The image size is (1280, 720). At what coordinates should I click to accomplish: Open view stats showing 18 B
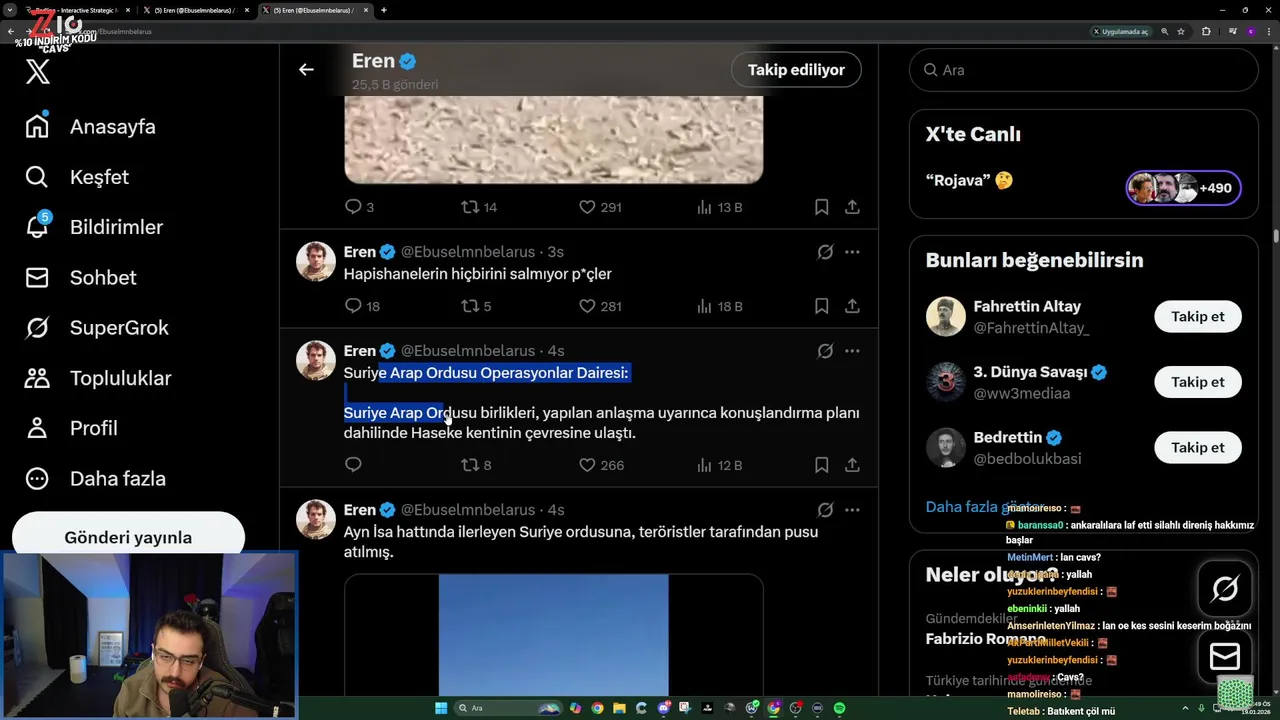(x=719, y=306)
